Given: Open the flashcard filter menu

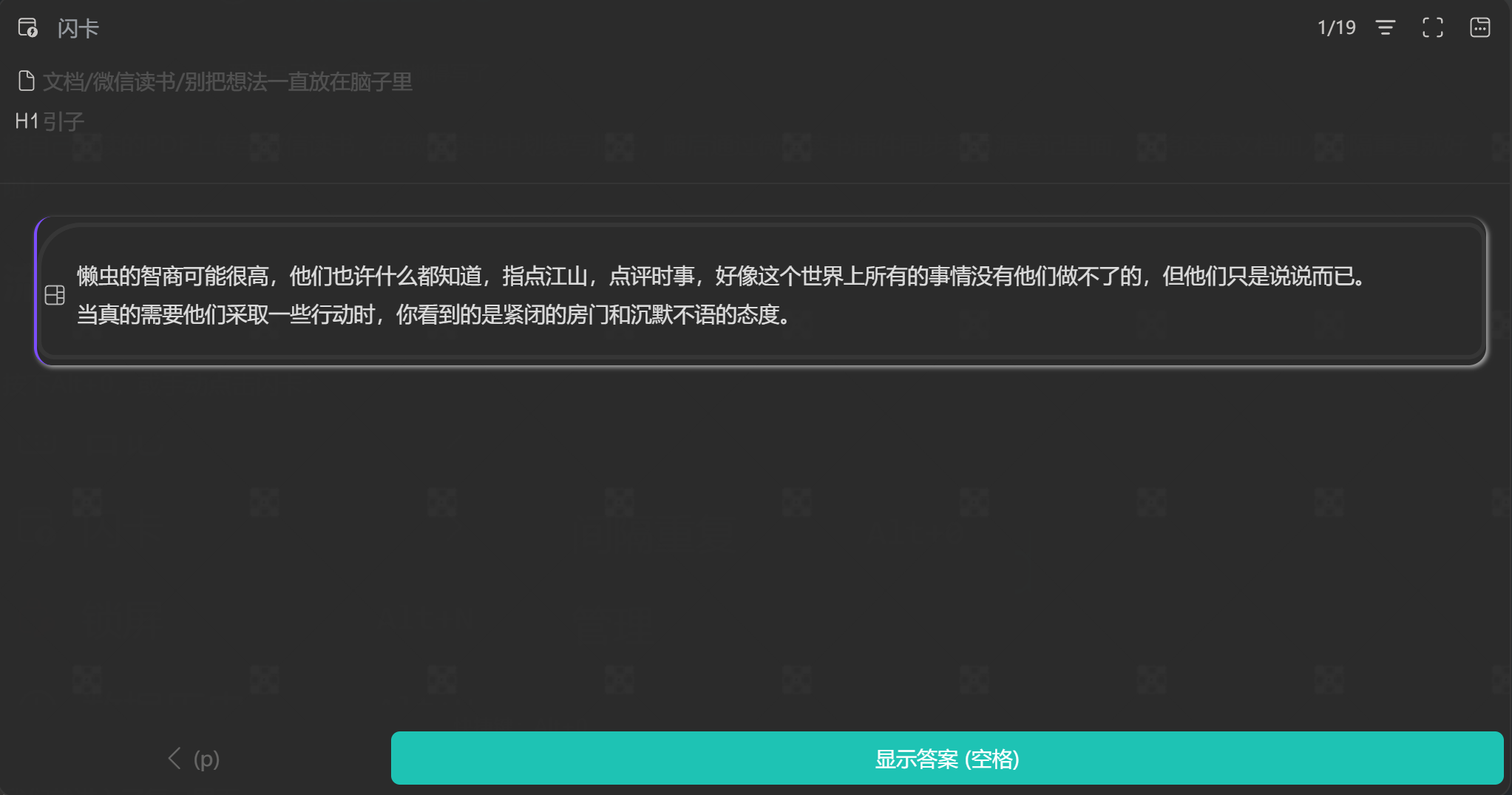Looking at the screenshot, I should click(x=1385, y=28).
